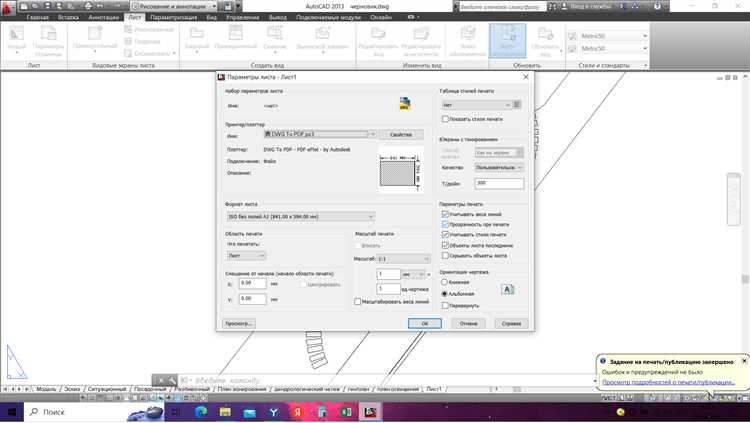This screenshot has height=423, width=750.
Task: Open the 'Что печатать' dropdown
Action: 246,256
